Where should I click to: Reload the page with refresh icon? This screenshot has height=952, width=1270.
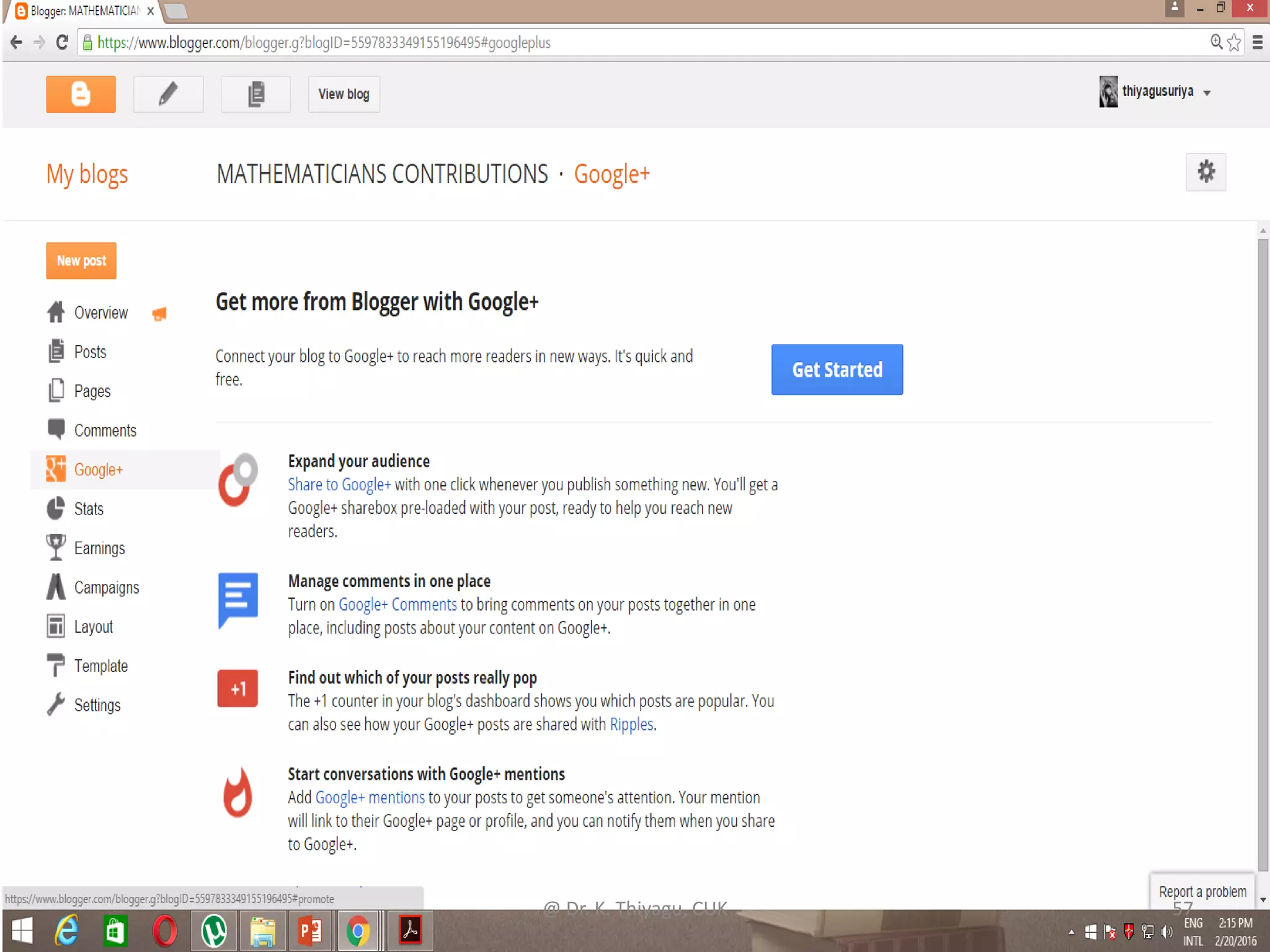[62, 43]
